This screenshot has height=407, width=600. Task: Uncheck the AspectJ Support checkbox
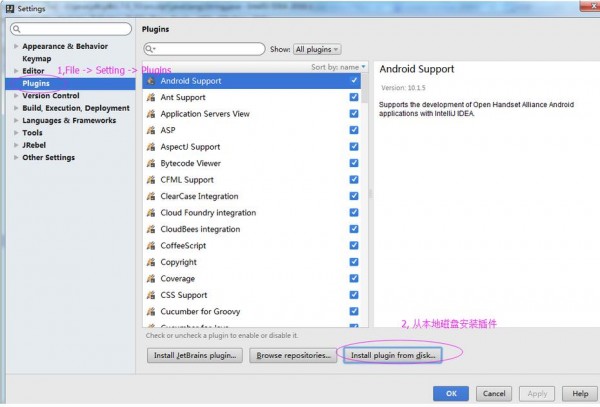click(354, 147)
